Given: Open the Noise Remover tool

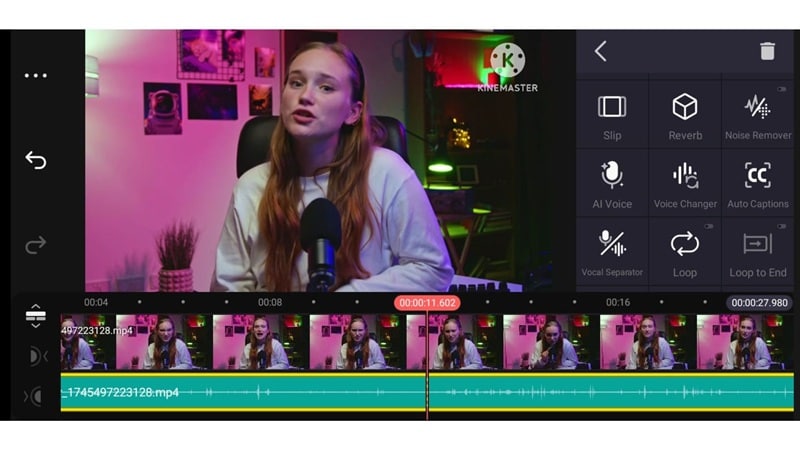Looking at the screenshot, I should click(x=758, y=116).
